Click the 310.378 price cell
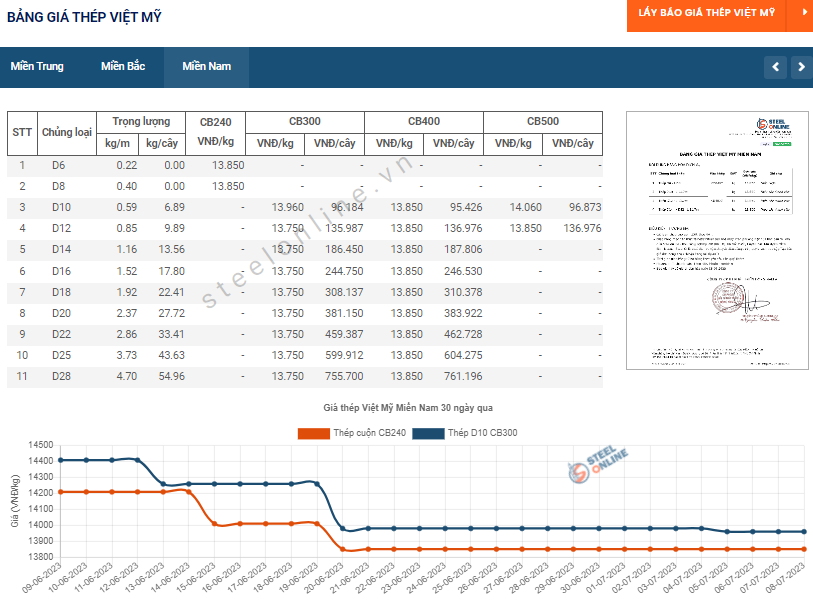Image resolution: width=813 pixels, height=600 pixels. pyautogui.click(x=463, y=292)
